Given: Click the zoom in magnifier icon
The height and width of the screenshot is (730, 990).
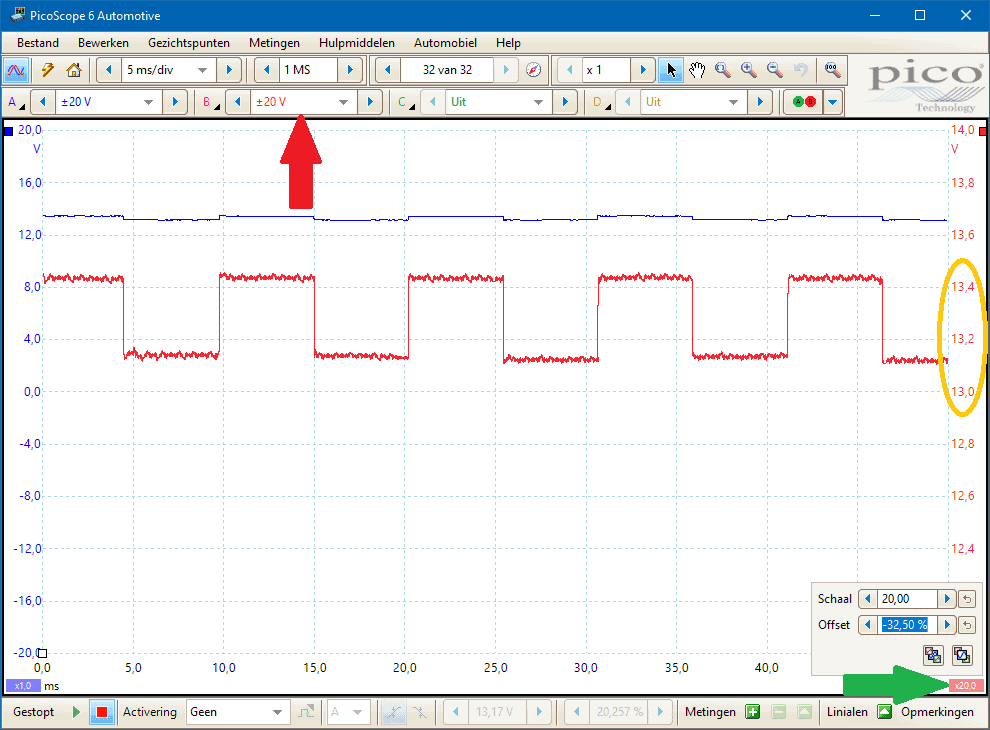Looking at the screenshot, I should [x=748, y=70].
